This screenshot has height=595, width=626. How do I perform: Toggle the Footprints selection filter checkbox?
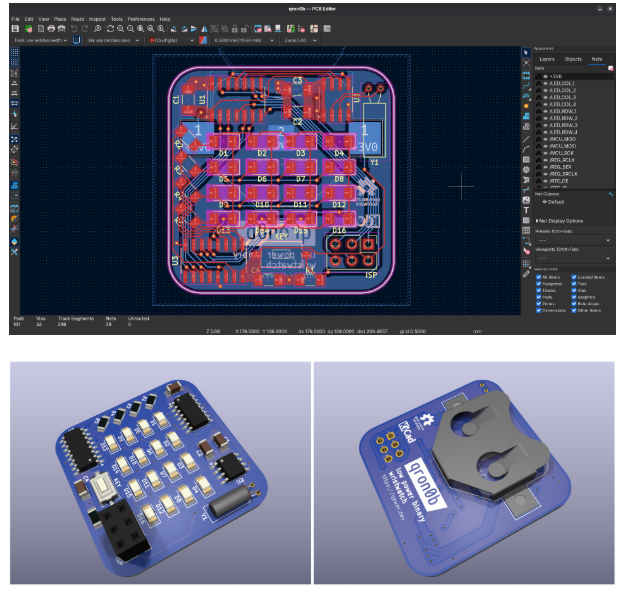click(539, 283)
